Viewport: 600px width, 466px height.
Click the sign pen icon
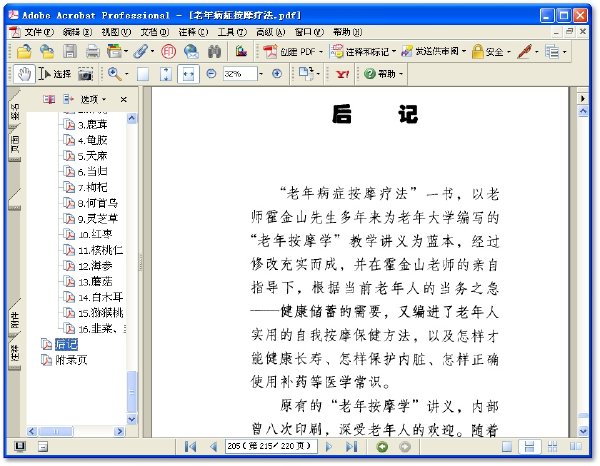coord(525,52)
